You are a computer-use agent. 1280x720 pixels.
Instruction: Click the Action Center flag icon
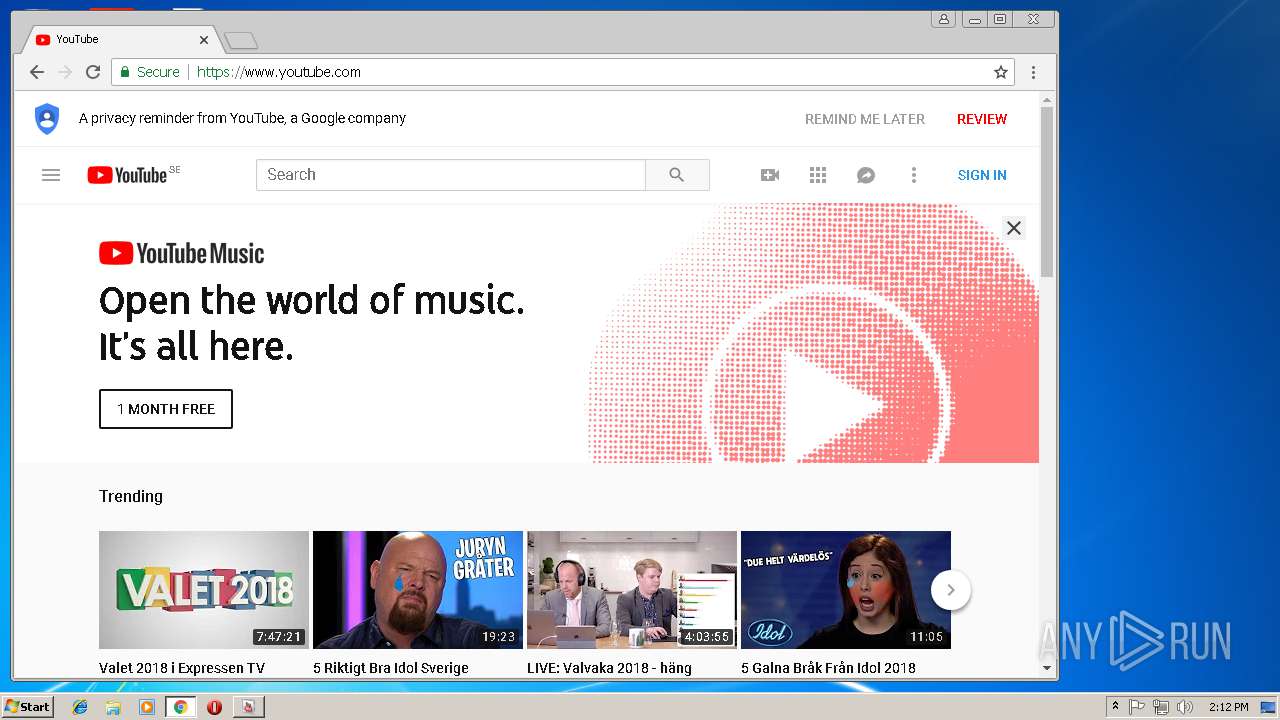(x=1137, y=707)
